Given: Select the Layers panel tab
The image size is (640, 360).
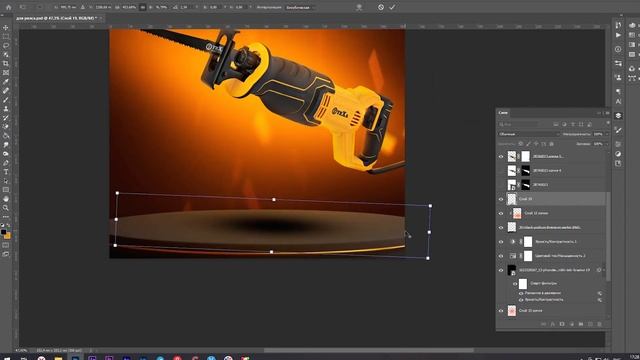Looking at the screenshot, I should coord(503,113).
